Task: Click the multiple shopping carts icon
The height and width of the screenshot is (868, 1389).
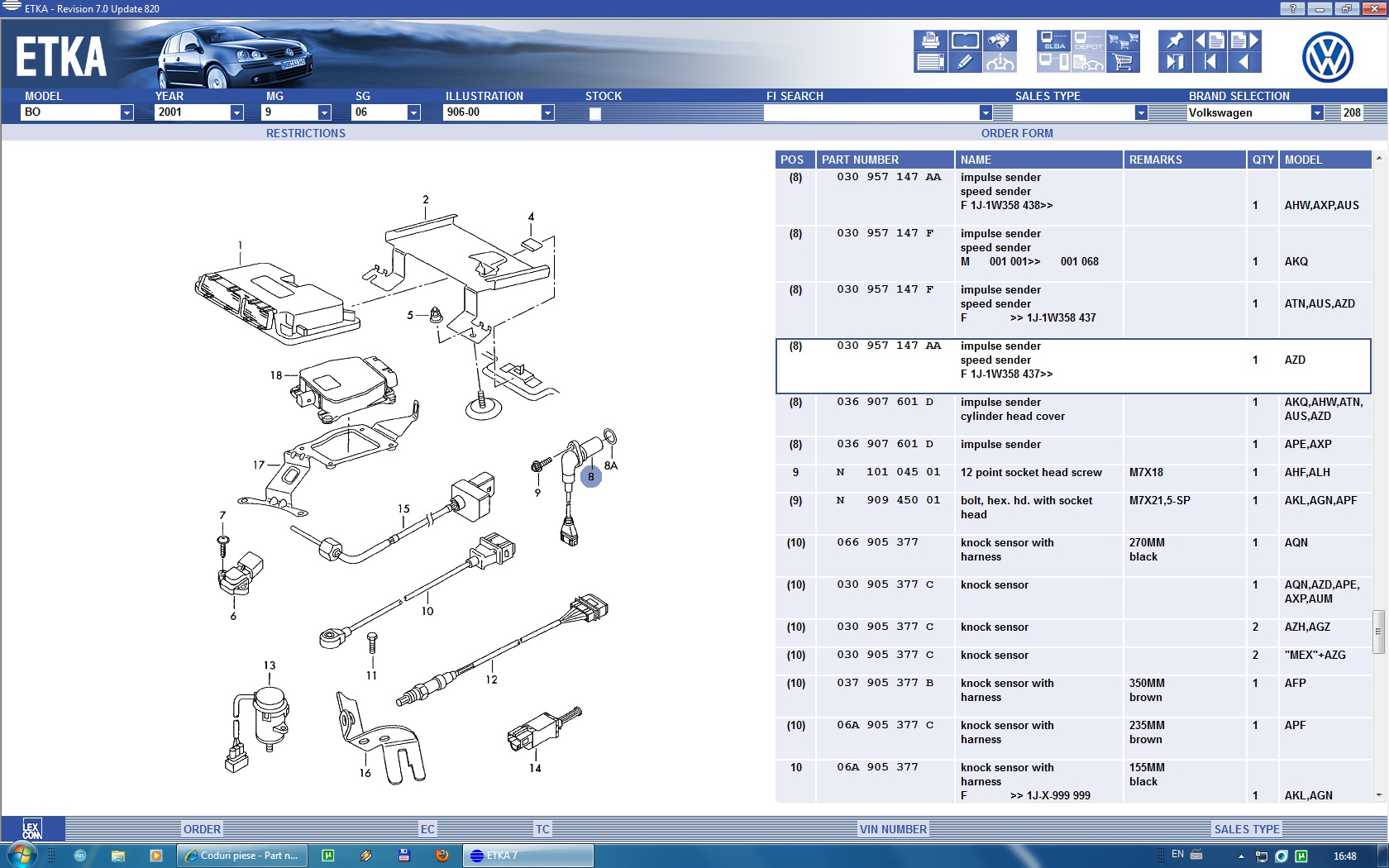Action: coord(1123,41)
